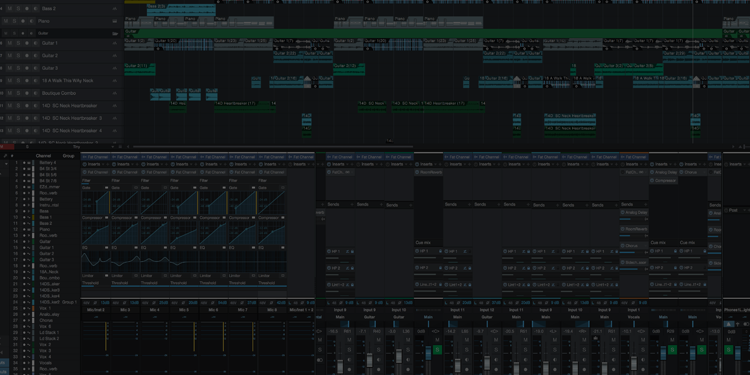Toggle the Limiter on Mic 5 Fat Channel
This screenshot has height=375, width=750.
coord(195,276)
